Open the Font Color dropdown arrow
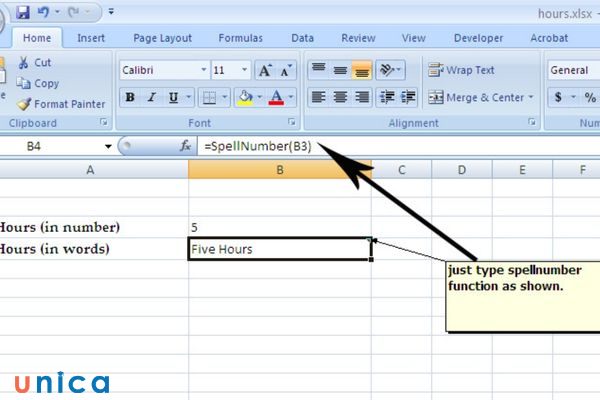Viewport: 600px width, 400px height. [291, 97]
